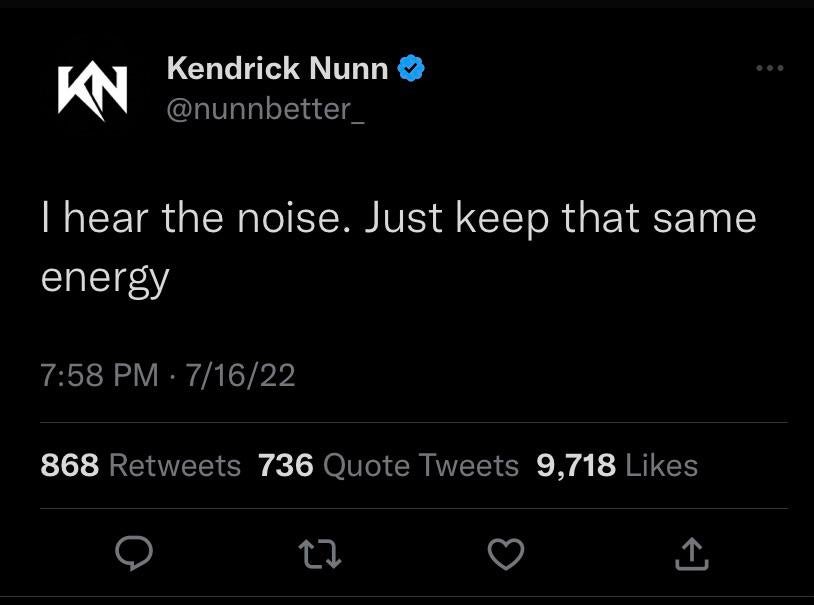The width and height of the screenshot is (814, 605).
Task: Click the word "energy" in the tweet
Action: [x=105, y=276]
